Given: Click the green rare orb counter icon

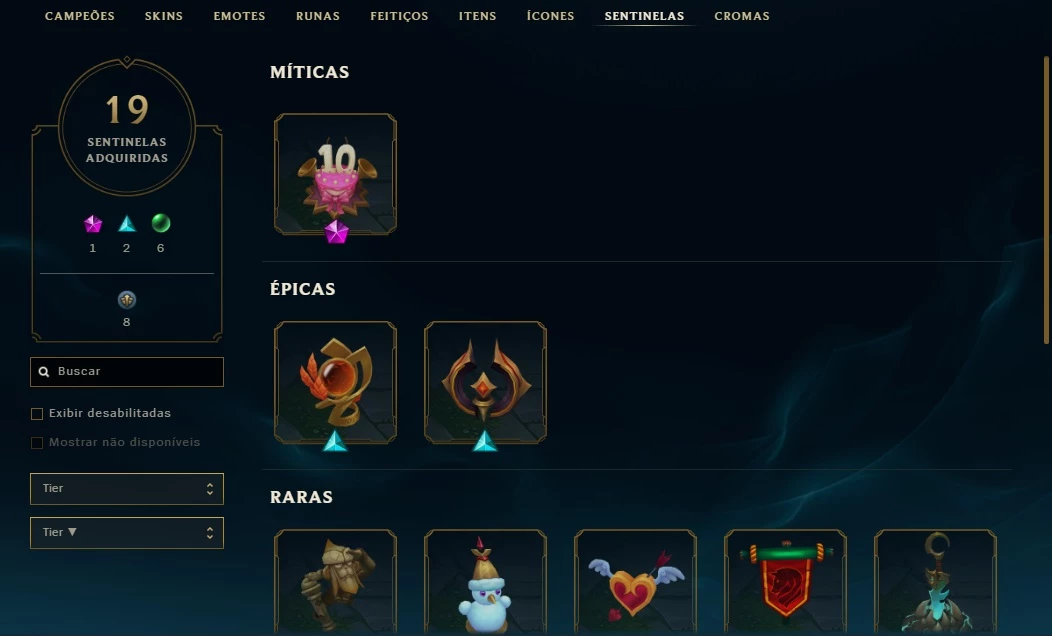Looking at the screenshot, I should (161, 223).
